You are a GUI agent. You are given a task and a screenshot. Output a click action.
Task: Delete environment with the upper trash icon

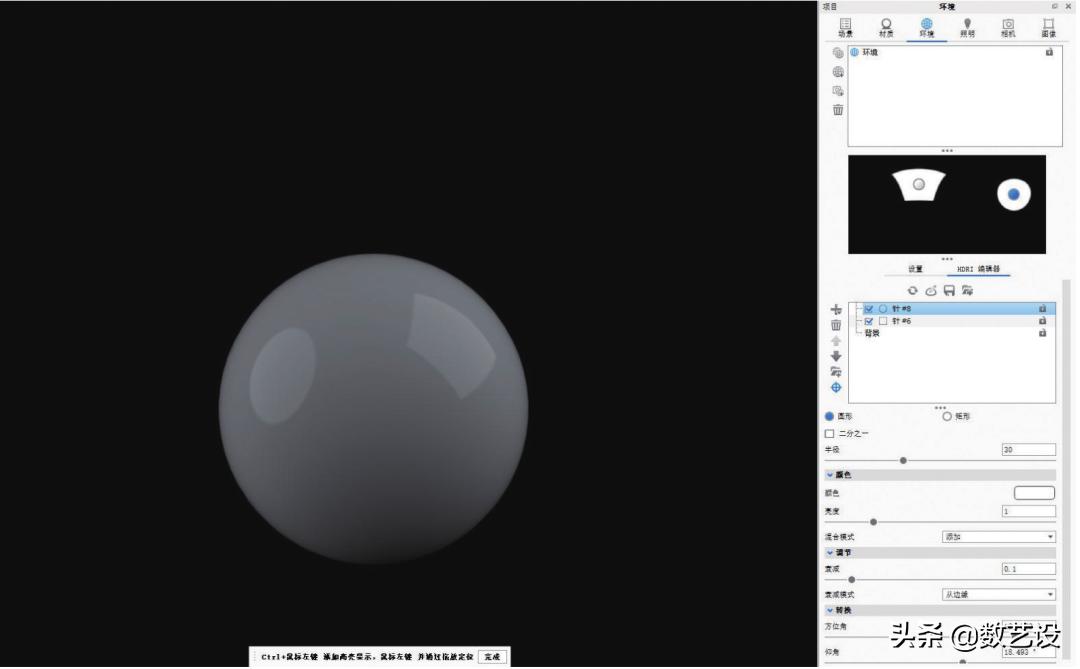pyautogui.click(x=838, y=110)
